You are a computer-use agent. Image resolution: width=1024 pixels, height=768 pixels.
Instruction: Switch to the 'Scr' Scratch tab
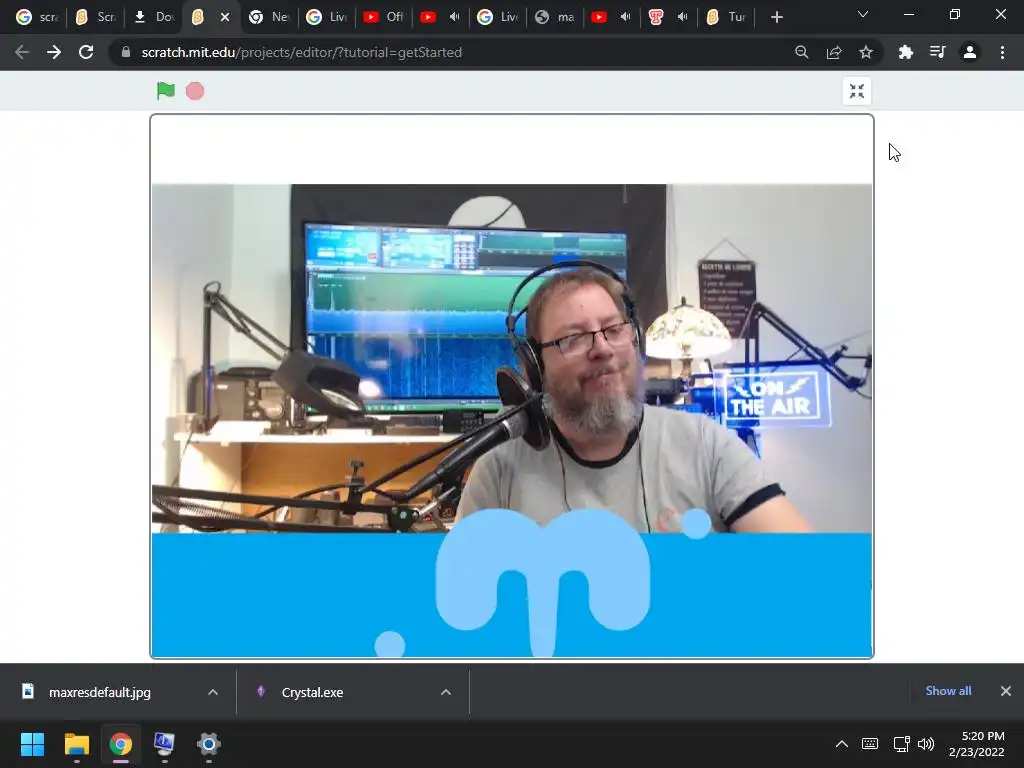click(95, 17)
